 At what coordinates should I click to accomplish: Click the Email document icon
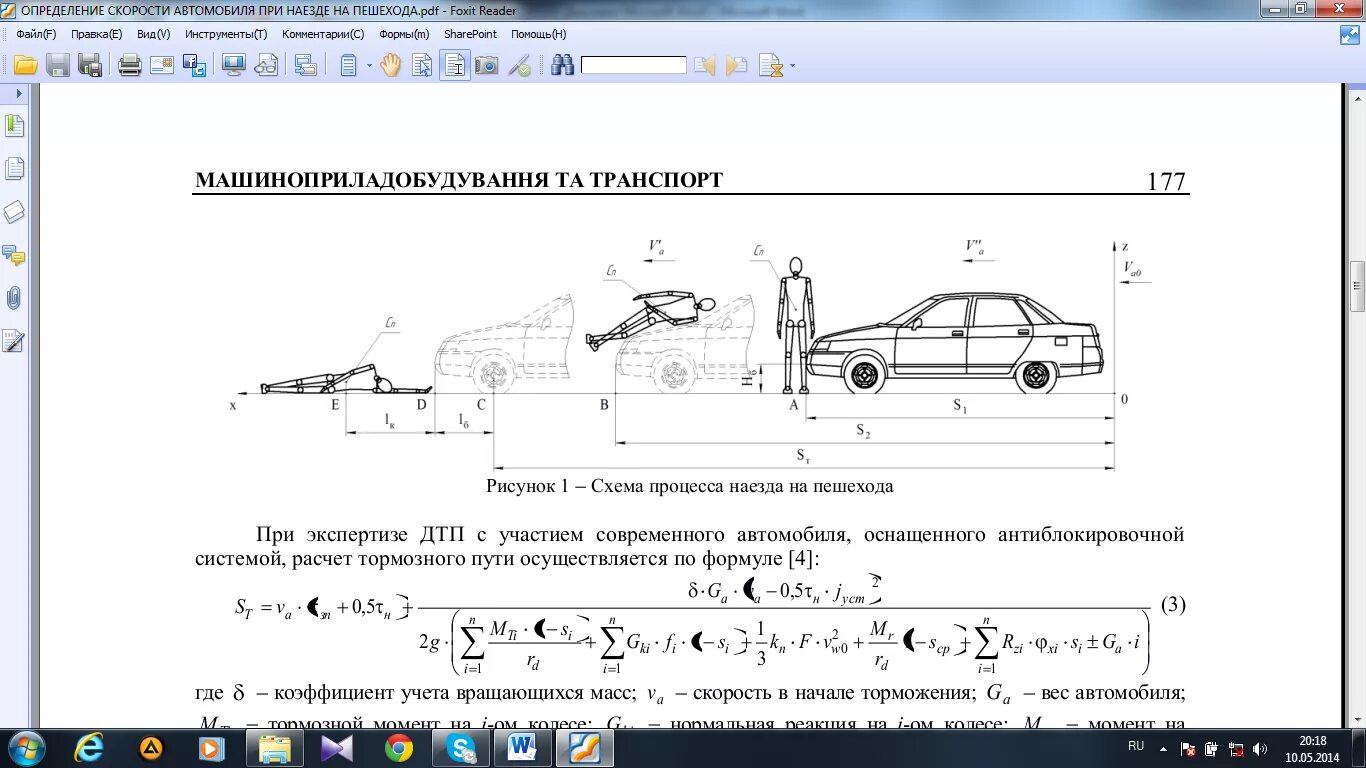click(162, 66)
